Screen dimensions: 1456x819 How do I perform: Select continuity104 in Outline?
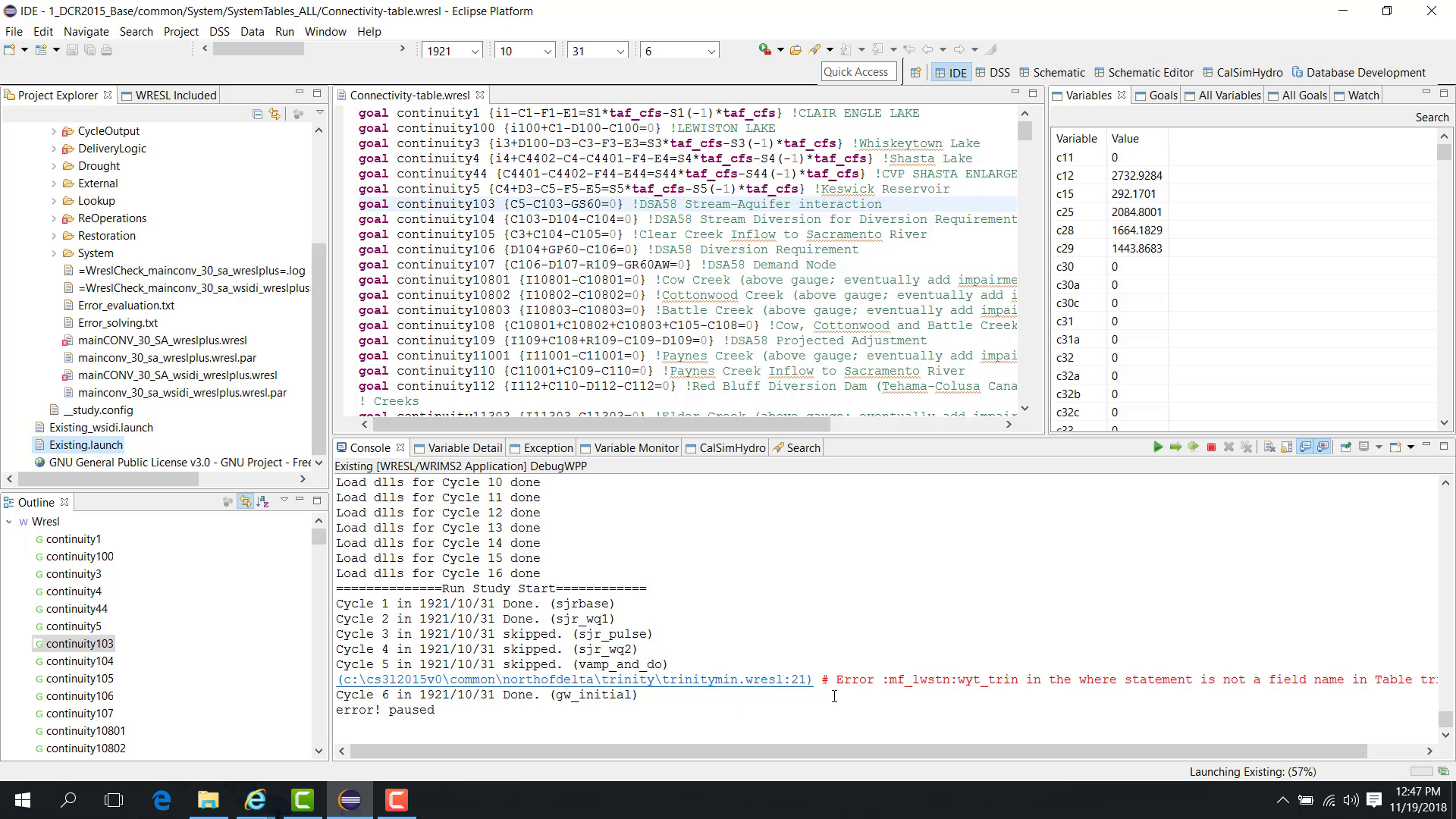80,661
